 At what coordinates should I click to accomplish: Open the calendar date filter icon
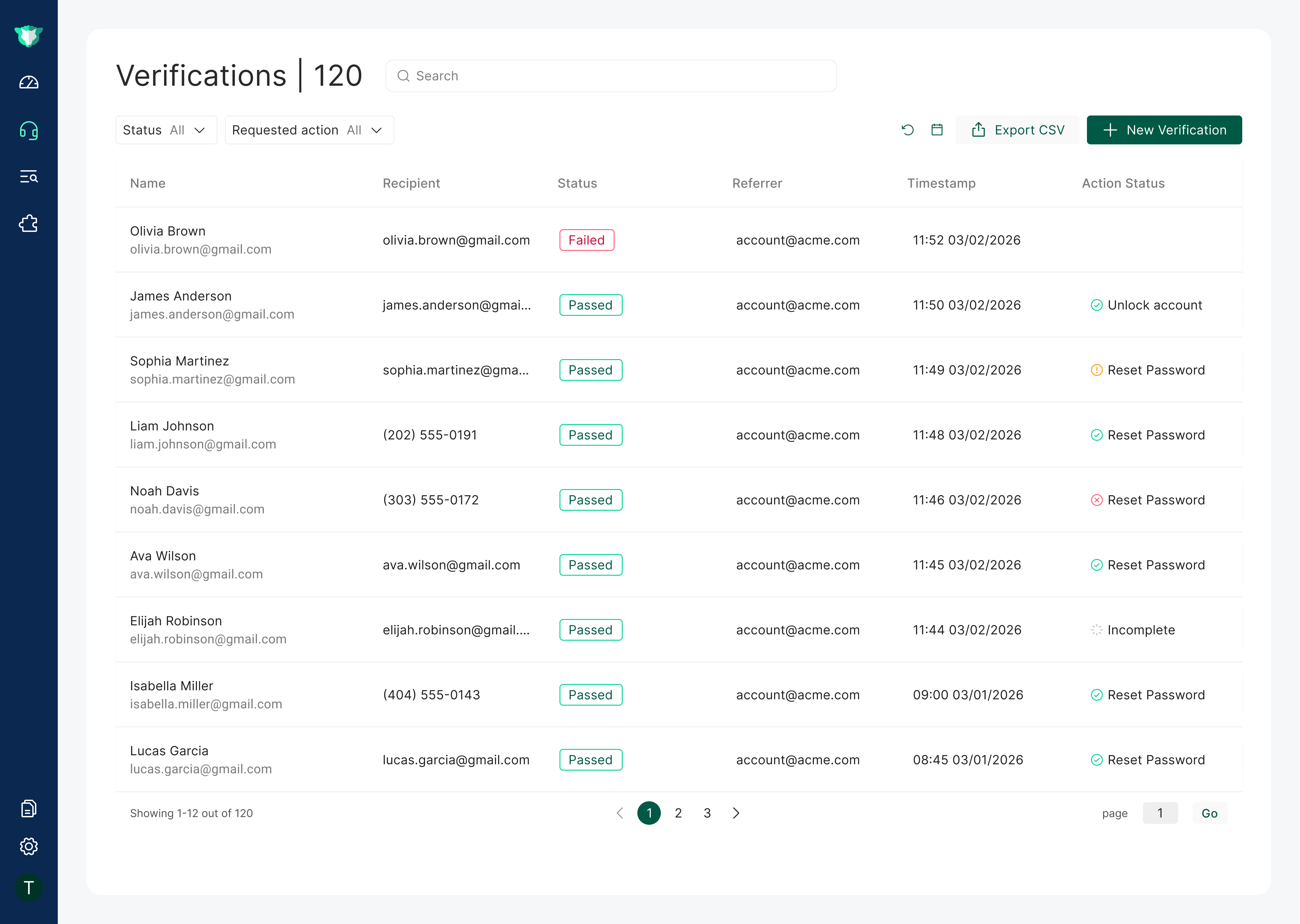tap(937, 130)
